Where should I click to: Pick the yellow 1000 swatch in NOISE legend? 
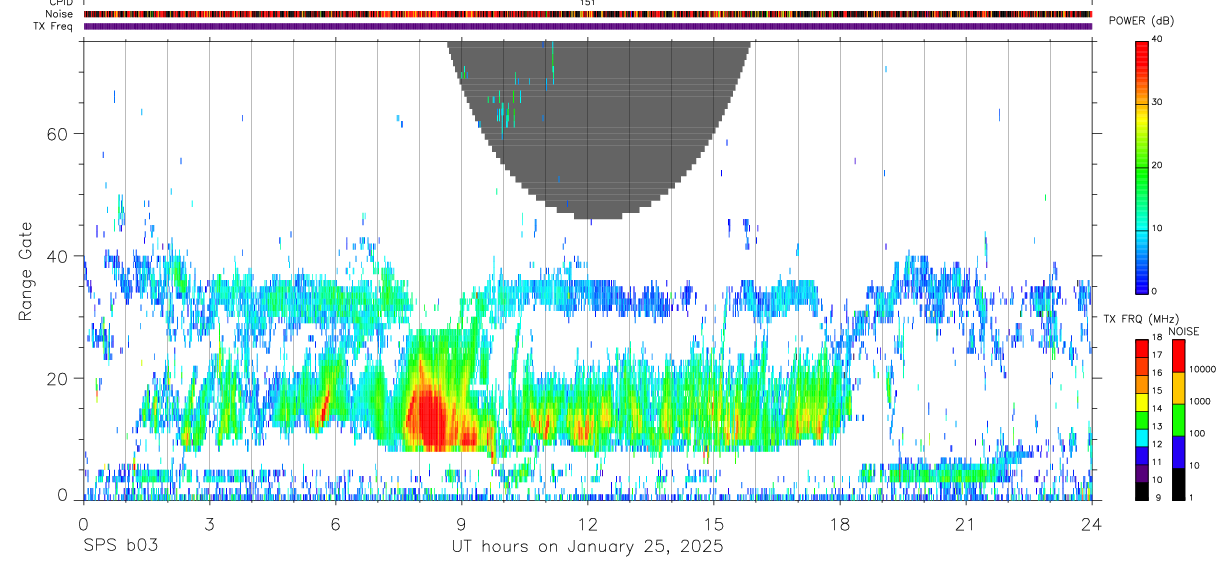(1177, 388)
